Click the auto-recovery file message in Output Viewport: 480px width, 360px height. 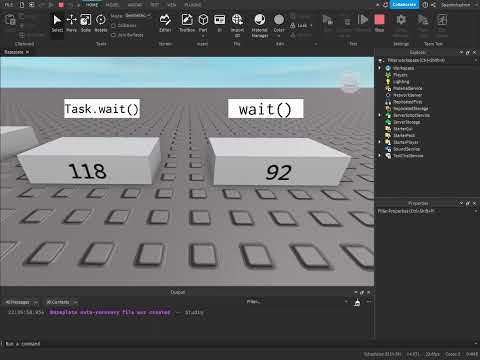[110, 312]
